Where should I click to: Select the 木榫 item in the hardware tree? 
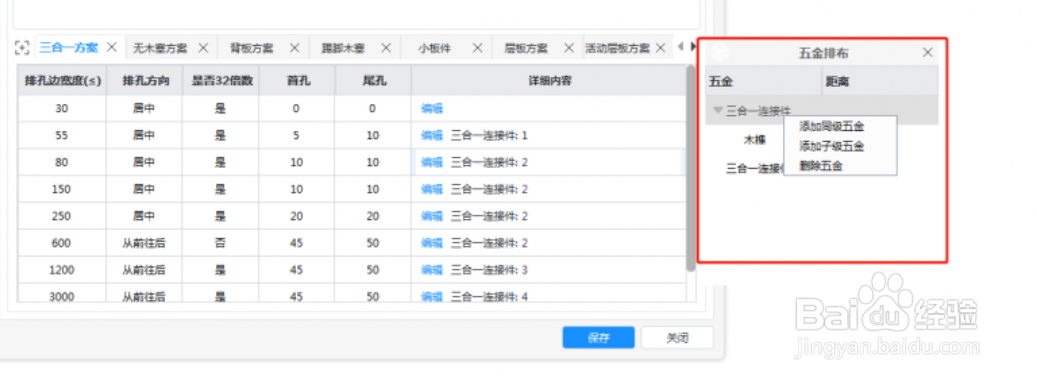[x=755, y=140]
